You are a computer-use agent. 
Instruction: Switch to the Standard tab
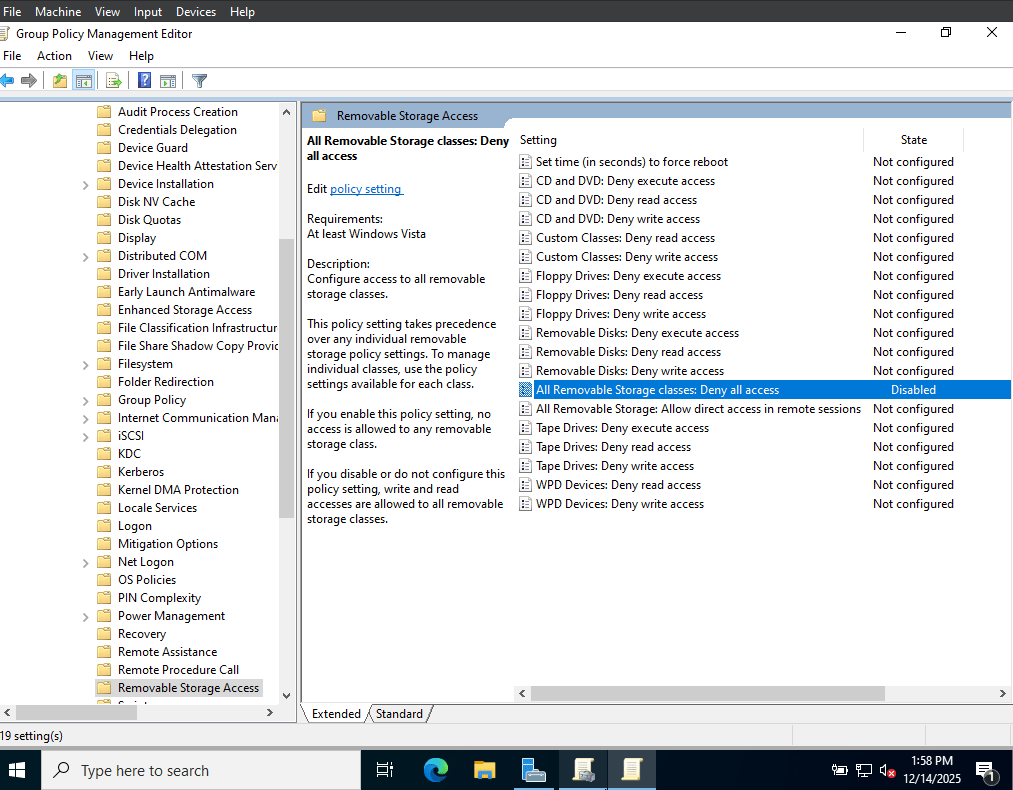click(399, 714)
